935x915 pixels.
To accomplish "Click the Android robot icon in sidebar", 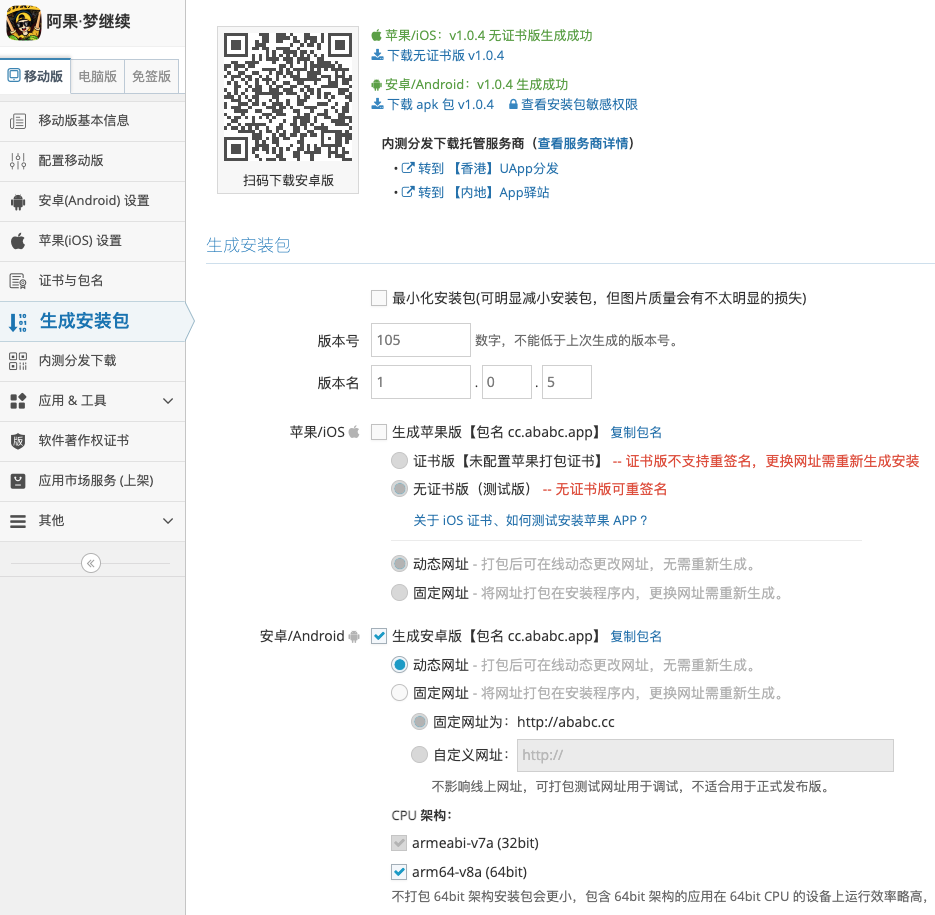I will (18, 201).
